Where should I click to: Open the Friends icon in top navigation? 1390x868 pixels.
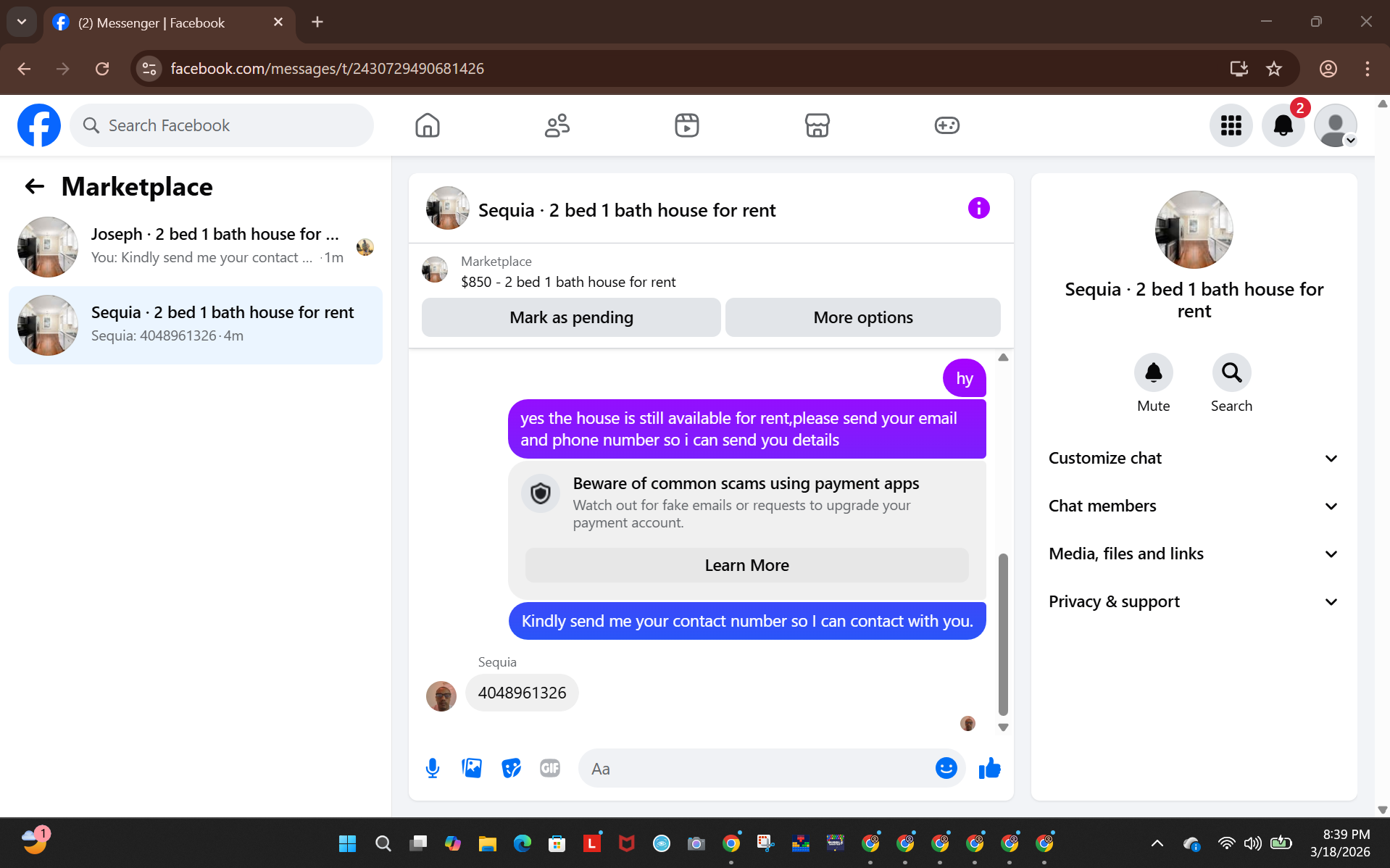click(x=557, y=125)
